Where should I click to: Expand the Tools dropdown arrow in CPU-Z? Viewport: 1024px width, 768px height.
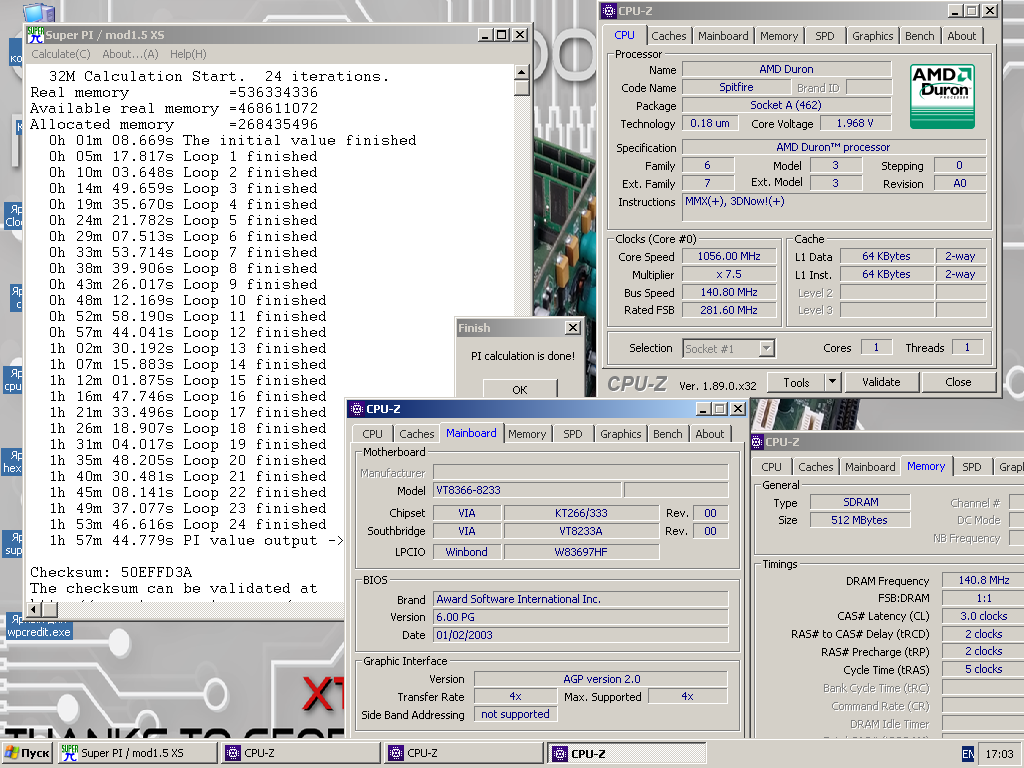[x=832, y=383]
